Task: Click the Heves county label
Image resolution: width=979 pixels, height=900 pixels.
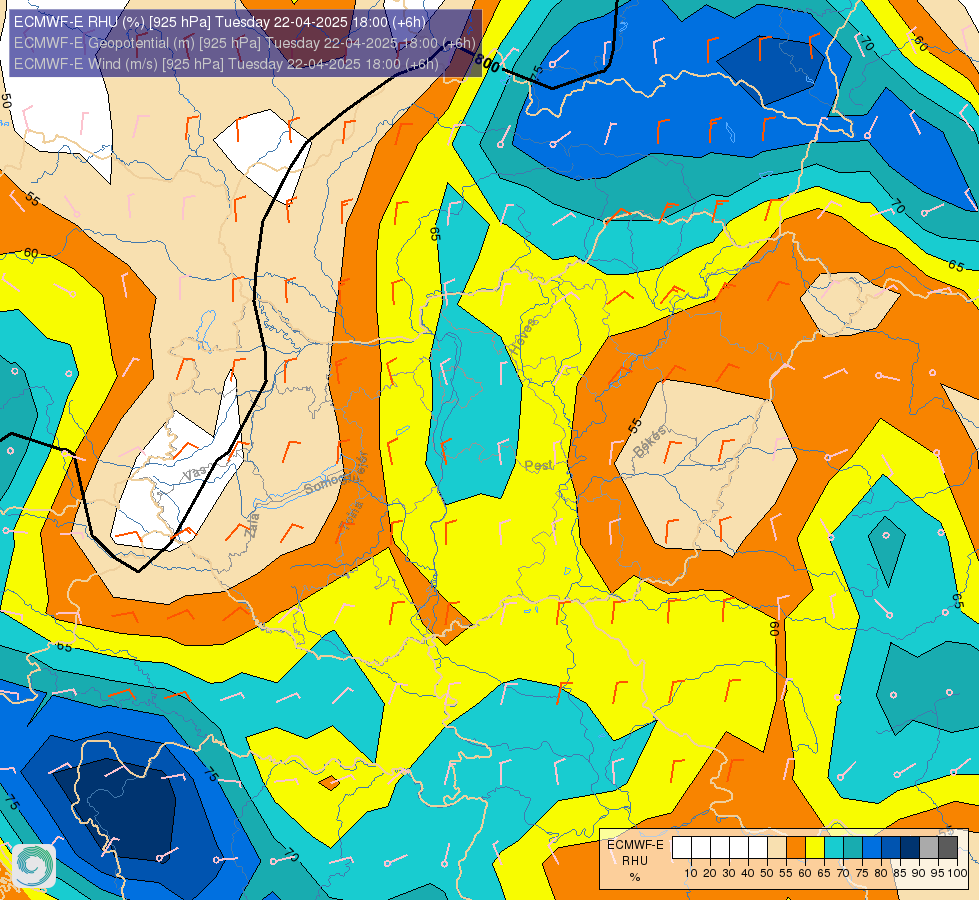Action: click(523, 337)
